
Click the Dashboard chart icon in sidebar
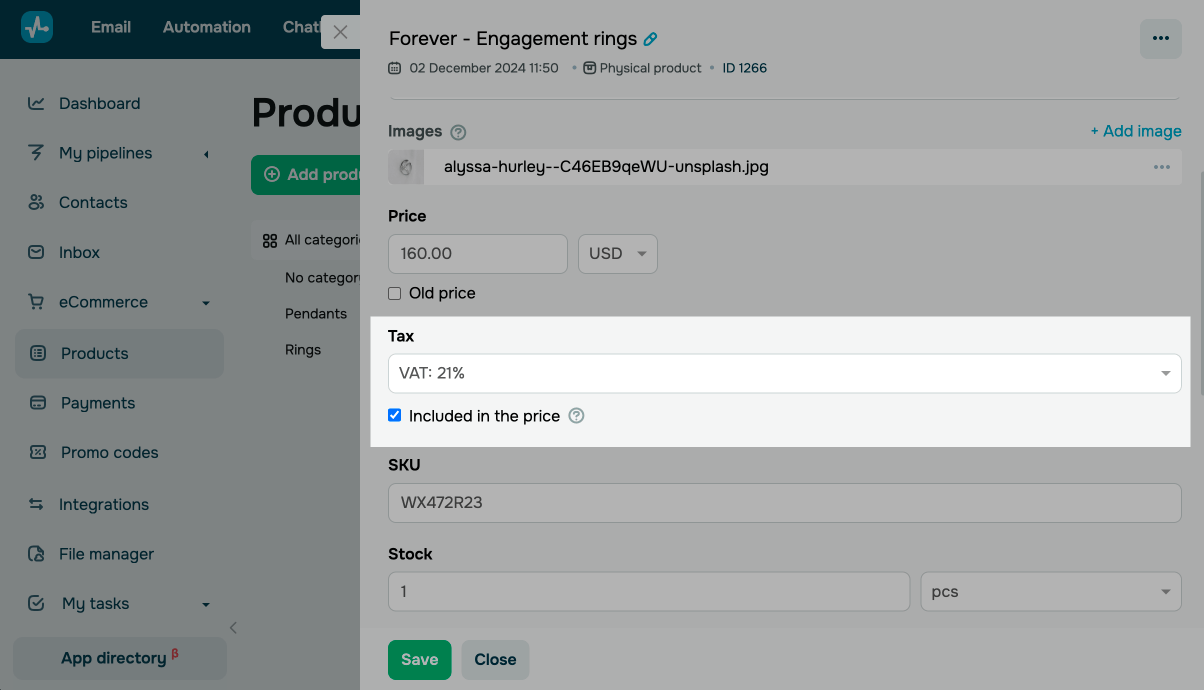(x=36, y=103)
